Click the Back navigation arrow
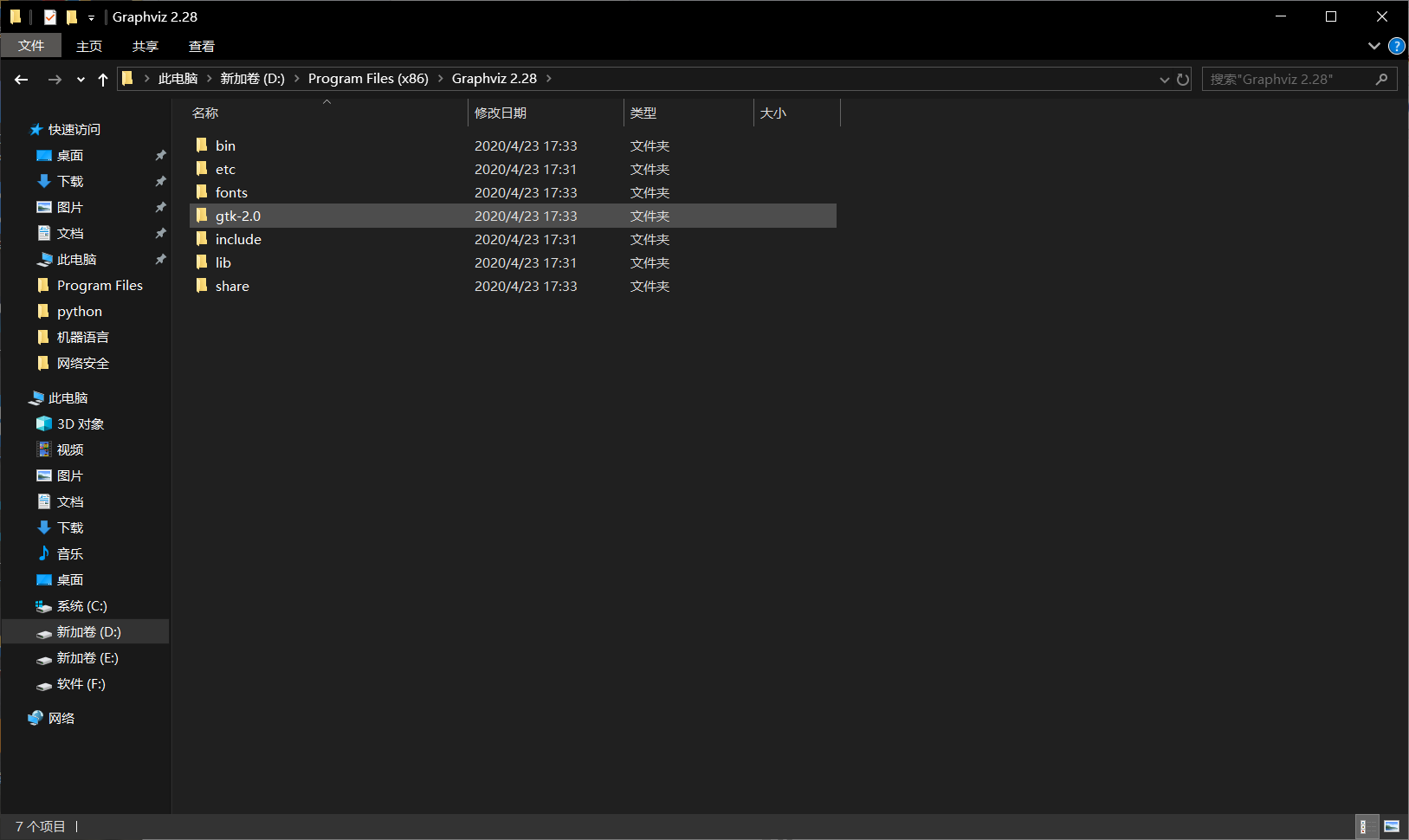Screen dimensions: 1409x840 point(22,80)
